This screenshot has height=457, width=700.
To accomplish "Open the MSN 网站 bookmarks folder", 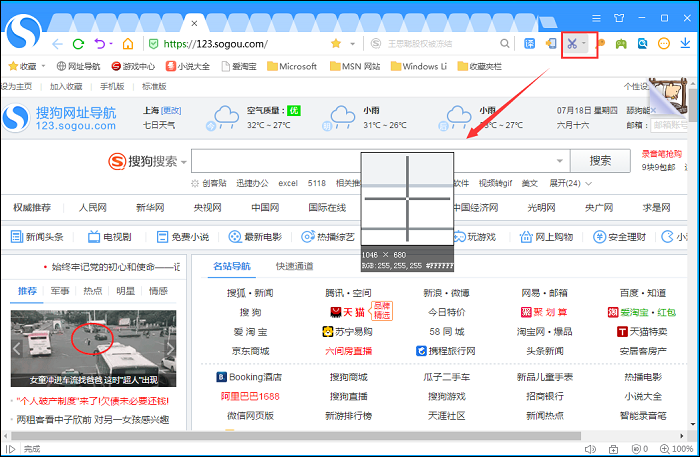I will pyautogui.click(x=355, y=66).
